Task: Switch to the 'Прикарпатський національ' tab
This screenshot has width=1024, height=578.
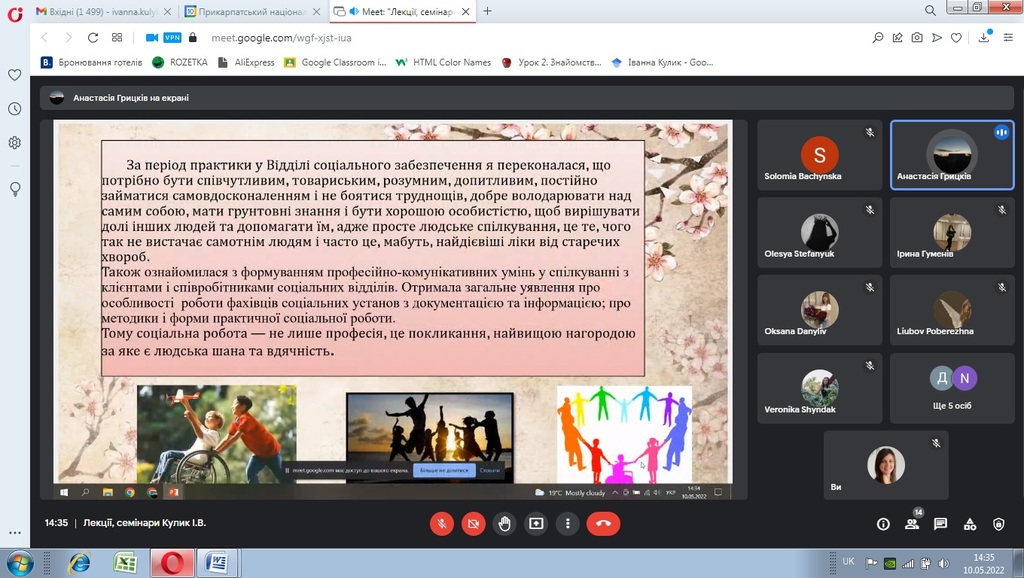Action: click(252, 11)
